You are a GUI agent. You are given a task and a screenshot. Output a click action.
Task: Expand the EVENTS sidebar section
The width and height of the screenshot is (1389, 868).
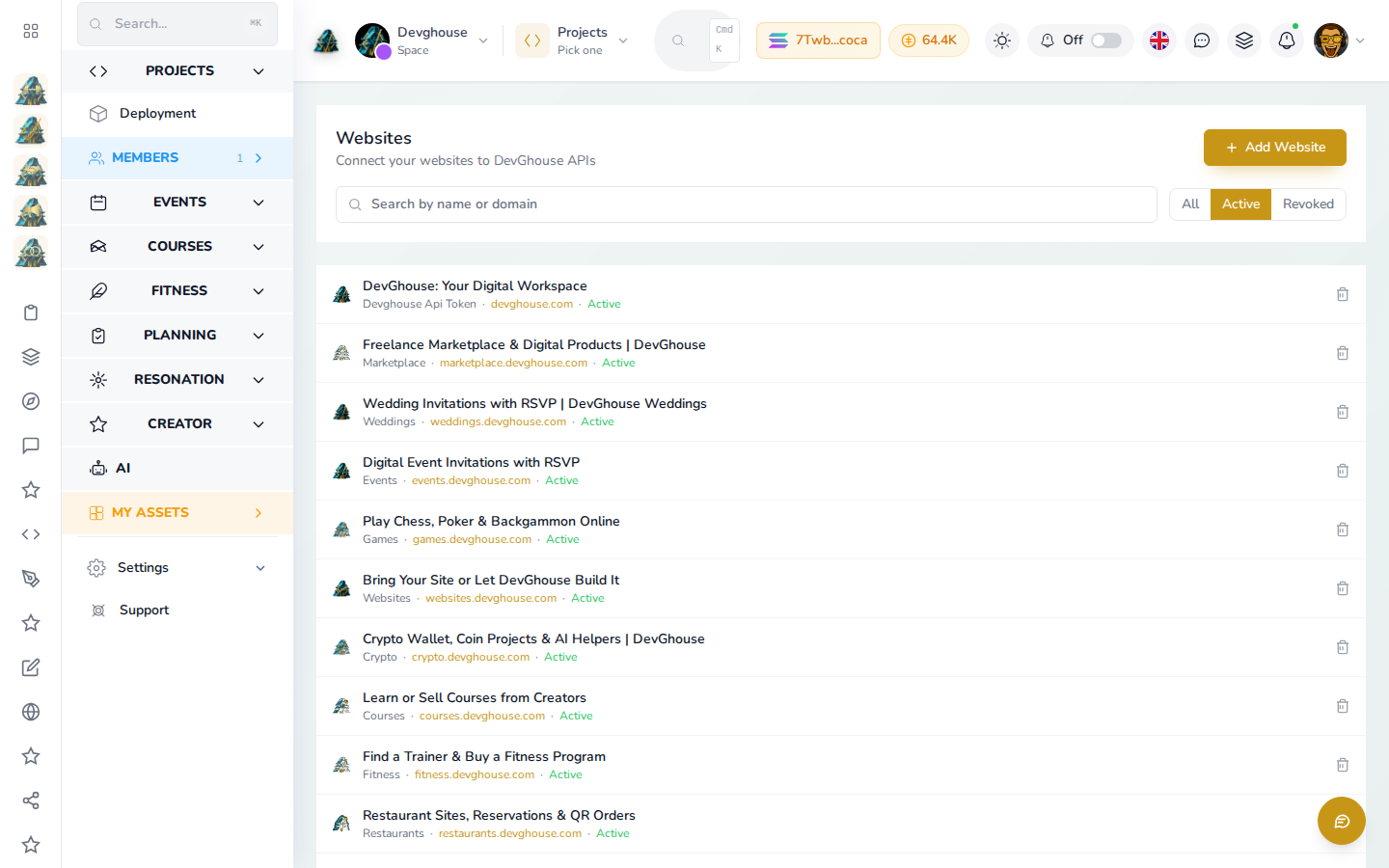(x=177, y=203)
